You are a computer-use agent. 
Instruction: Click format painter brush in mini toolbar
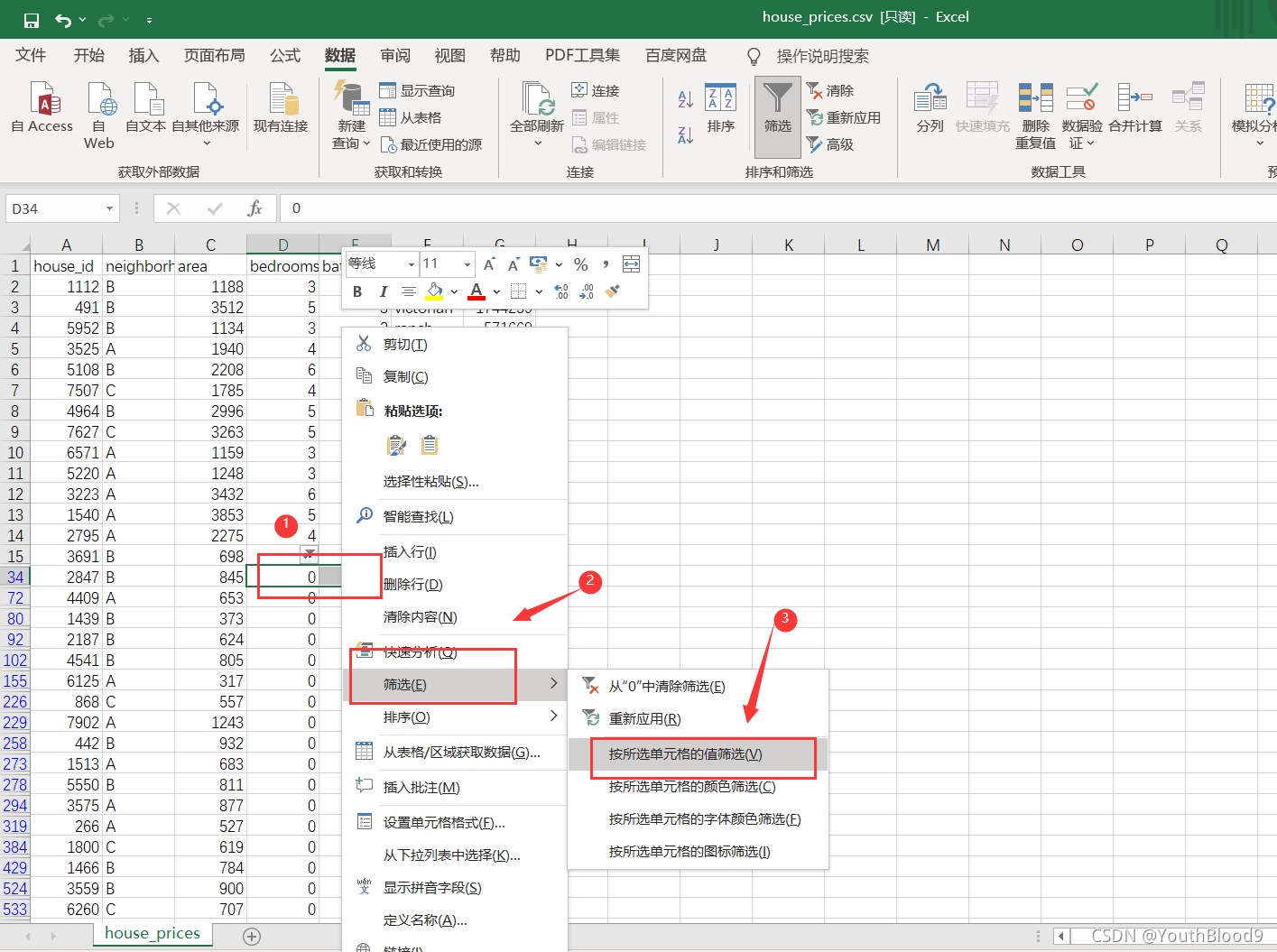[x=612, y=291]
